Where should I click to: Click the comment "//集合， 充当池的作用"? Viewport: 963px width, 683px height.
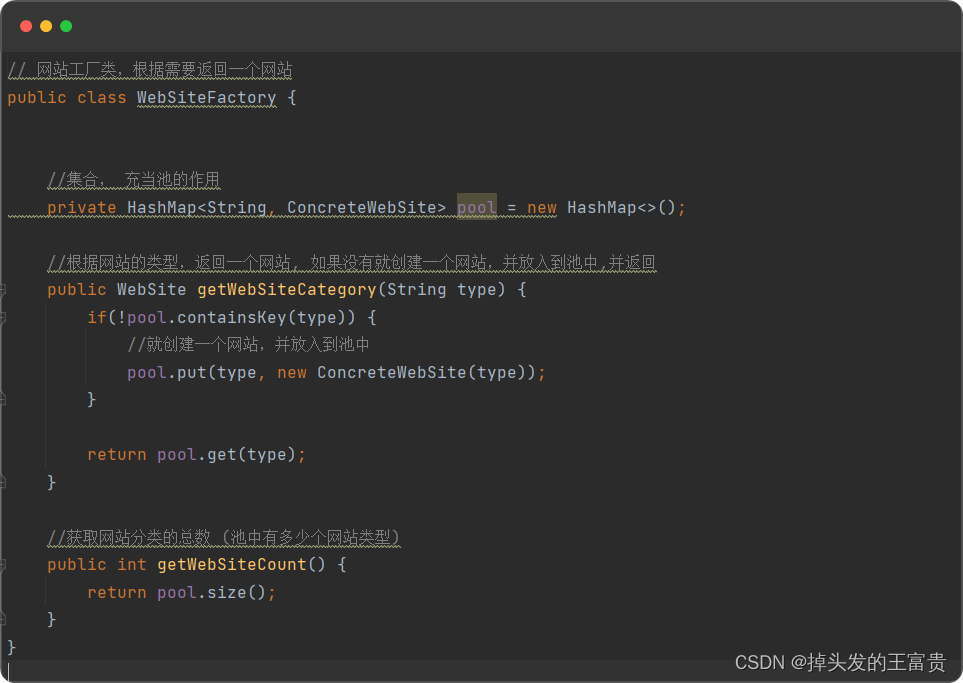(133, 179)
